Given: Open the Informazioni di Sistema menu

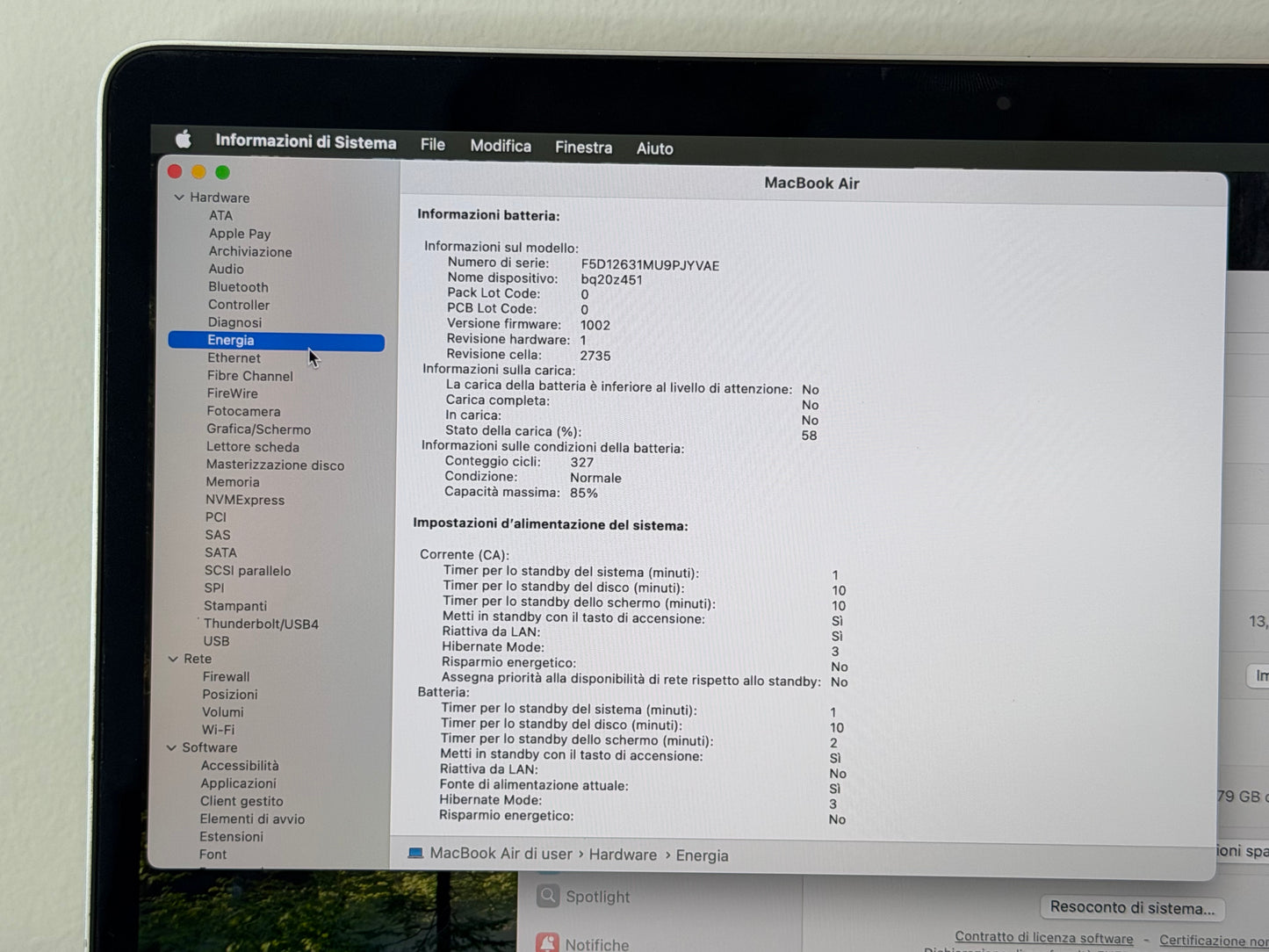Looking at the screenshot, I should 306,141.
